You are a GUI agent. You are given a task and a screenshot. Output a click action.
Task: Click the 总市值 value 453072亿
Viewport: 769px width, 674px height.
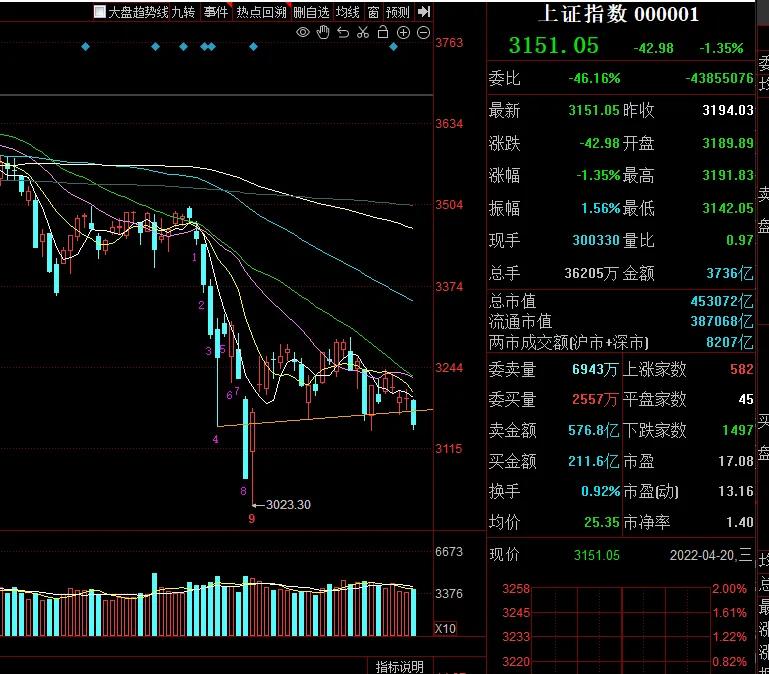point(722,301)
